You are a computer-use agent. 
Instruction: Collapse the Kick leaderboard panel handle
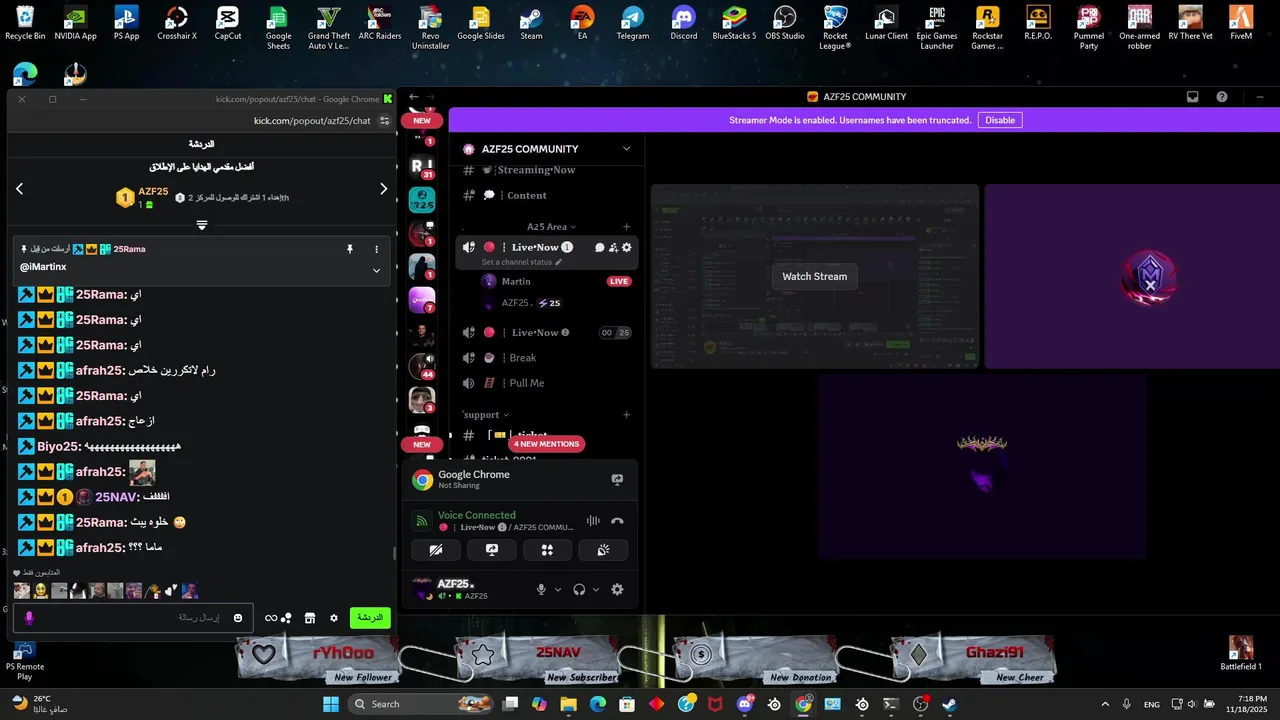click(x=201, y=225)
